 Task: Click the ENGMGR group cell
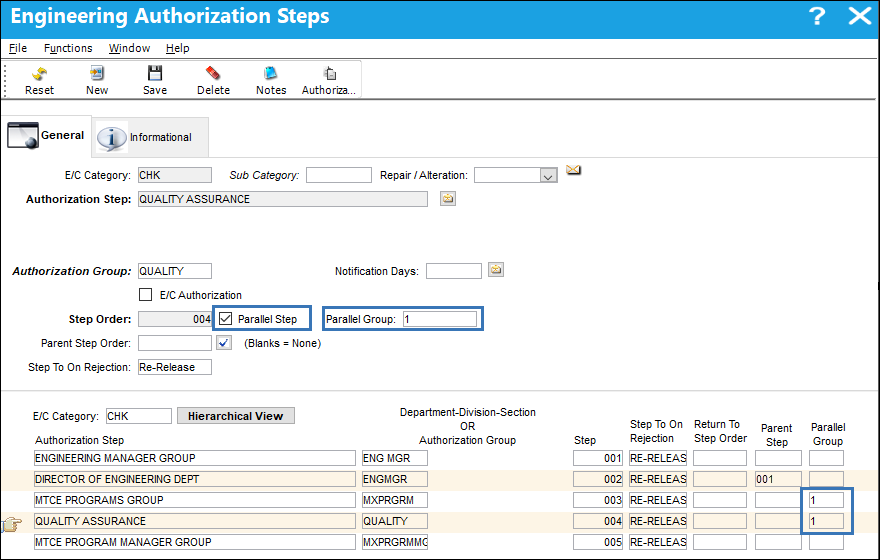[x=395, y=479]
